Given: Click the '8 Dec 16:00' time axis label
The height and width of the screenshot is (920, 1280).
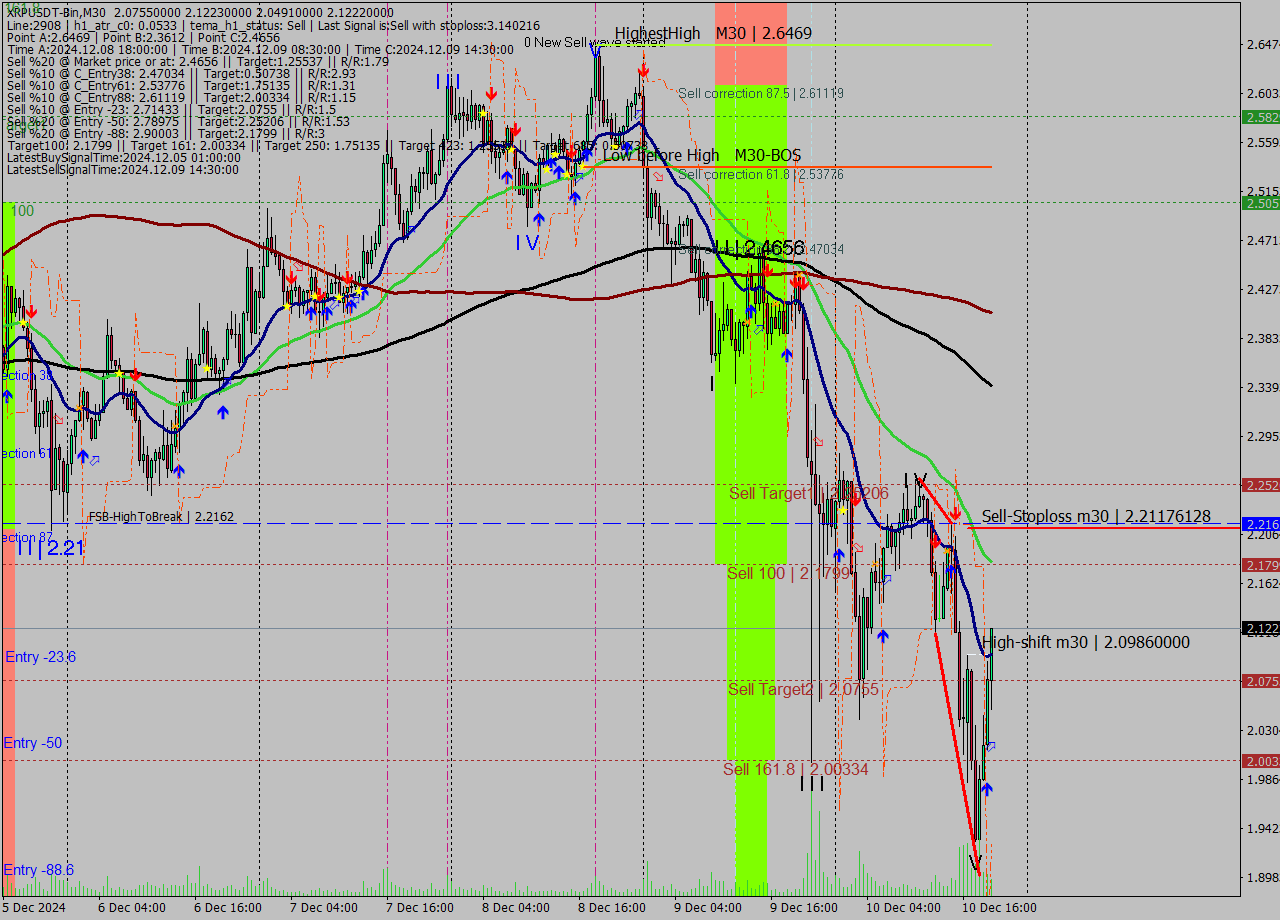Looking at the screenshot, I should (x=611, y=908).
